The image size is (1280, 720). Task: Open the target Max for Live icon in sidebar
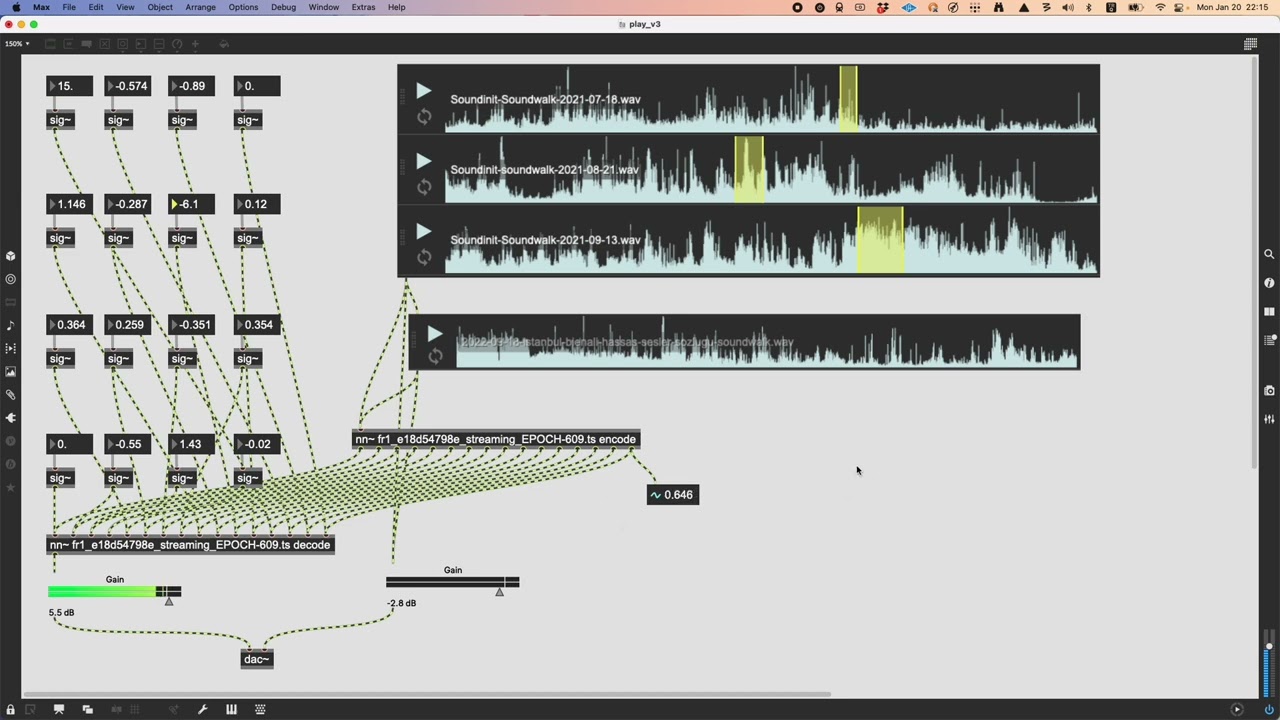[x=11, y=279]
